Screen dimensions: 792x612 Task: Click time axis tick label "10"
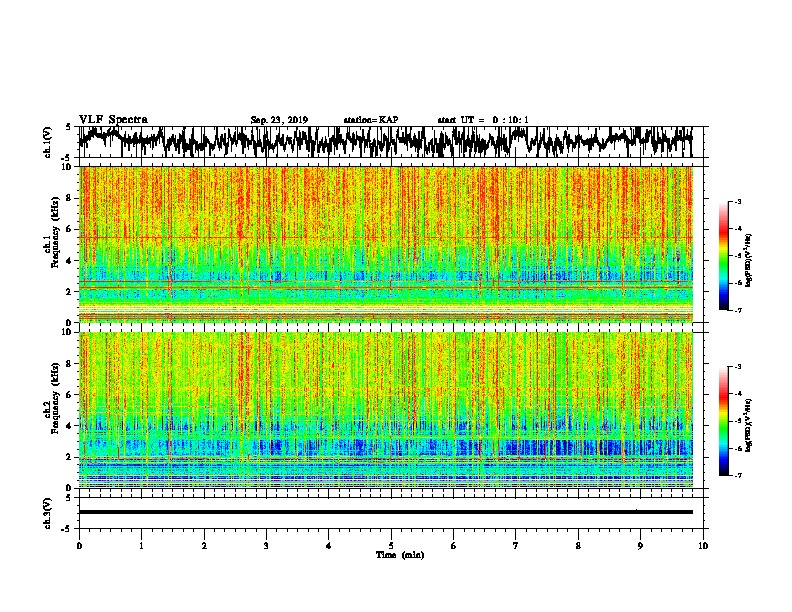703,546
